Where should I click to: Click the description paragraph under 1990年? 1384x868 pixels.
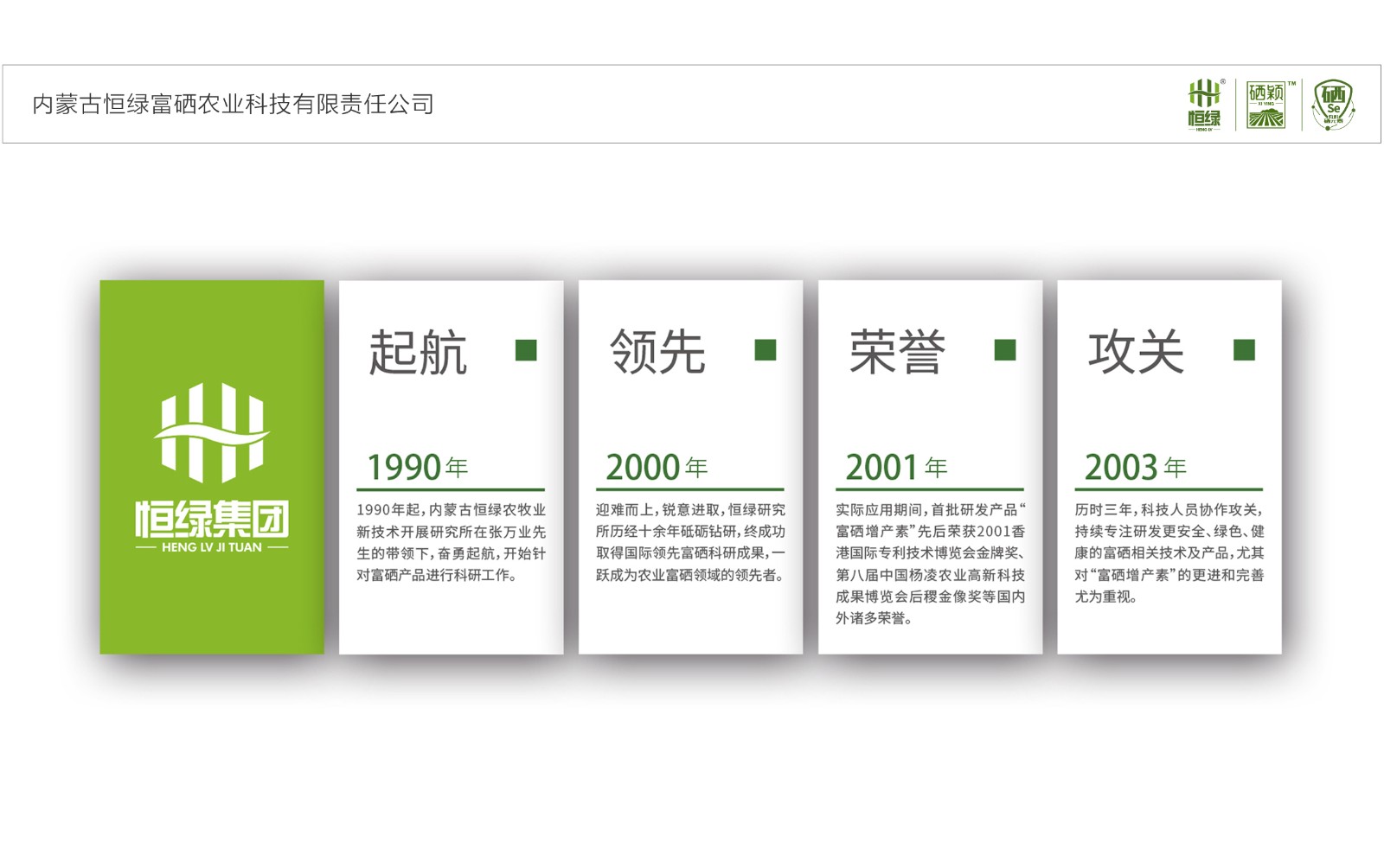[x=451, y=543]
